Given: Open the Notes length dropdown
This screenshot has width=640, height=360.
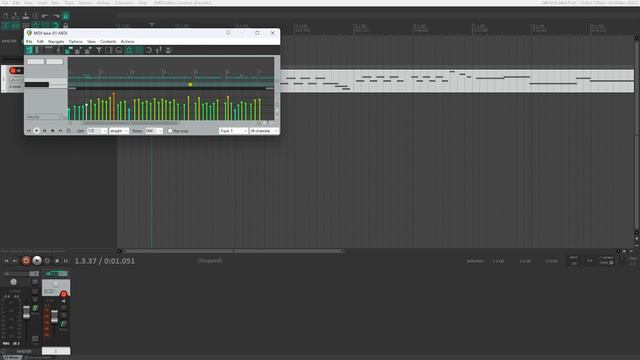Looking at the screenshot, I should [154, 131].
